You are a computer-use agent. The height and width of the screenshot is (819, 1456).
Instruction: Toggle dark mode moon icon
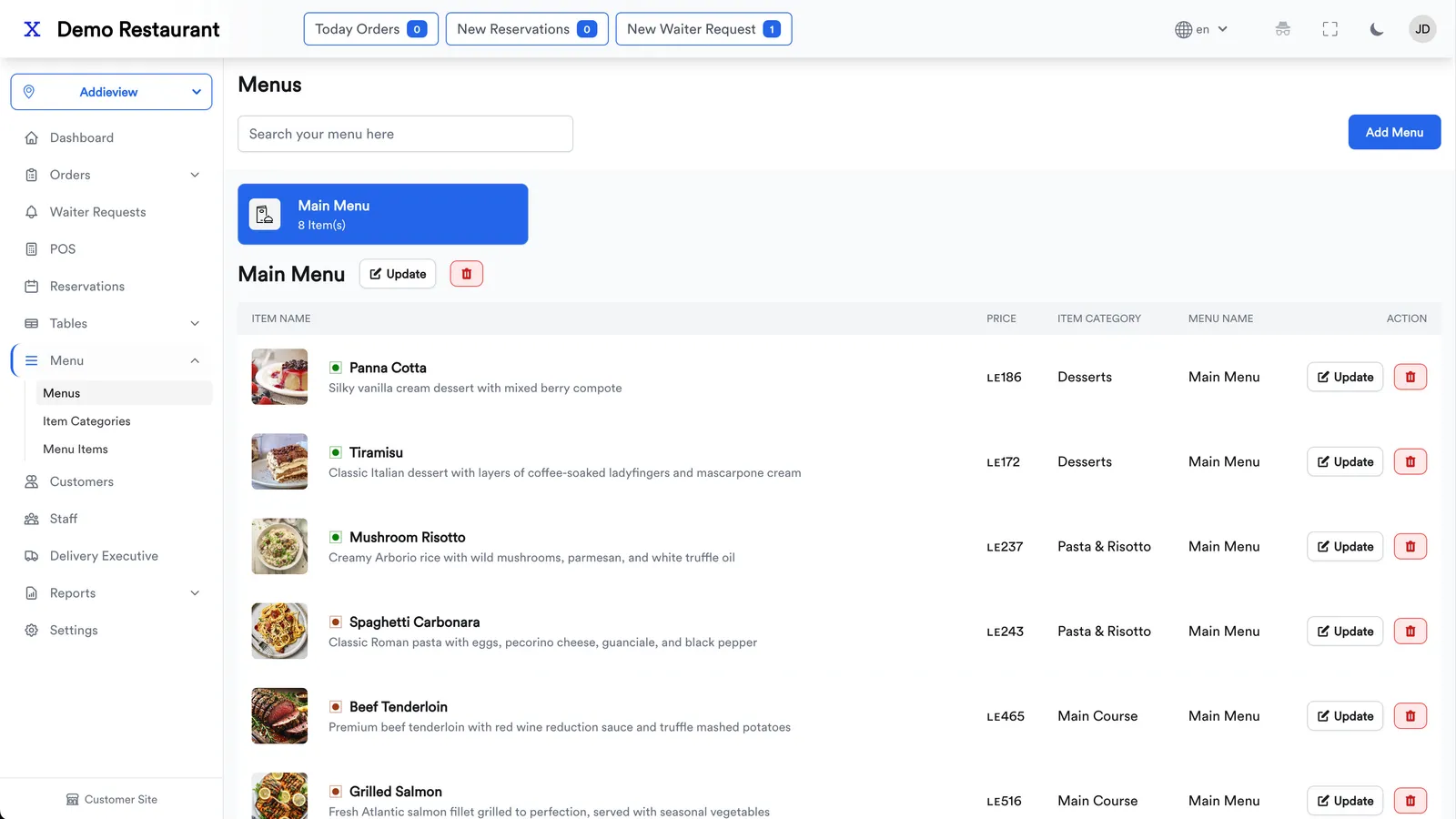tap(1377, 29)
